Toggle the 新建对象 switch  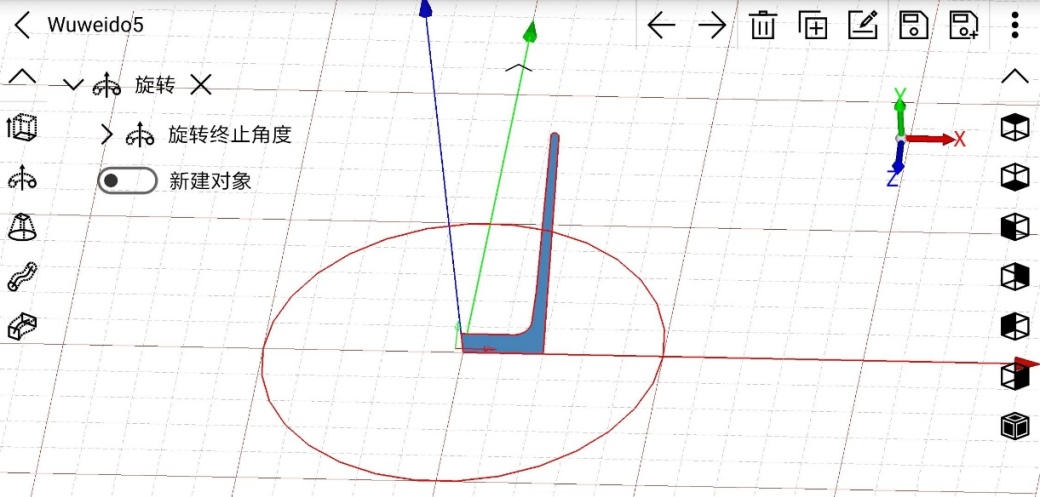127,180
